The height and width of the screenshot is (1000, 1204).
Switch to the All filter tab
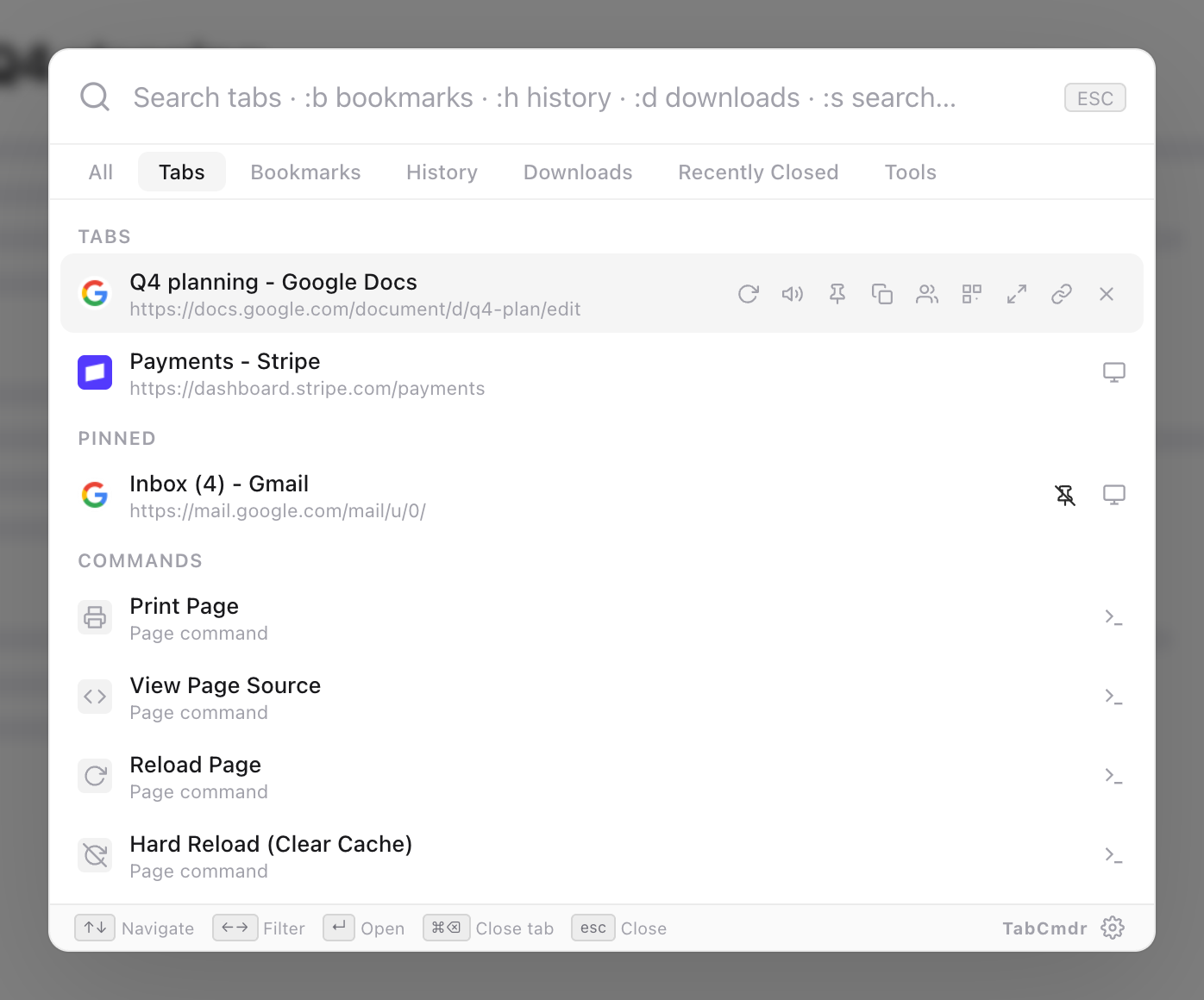coord(101,172)
